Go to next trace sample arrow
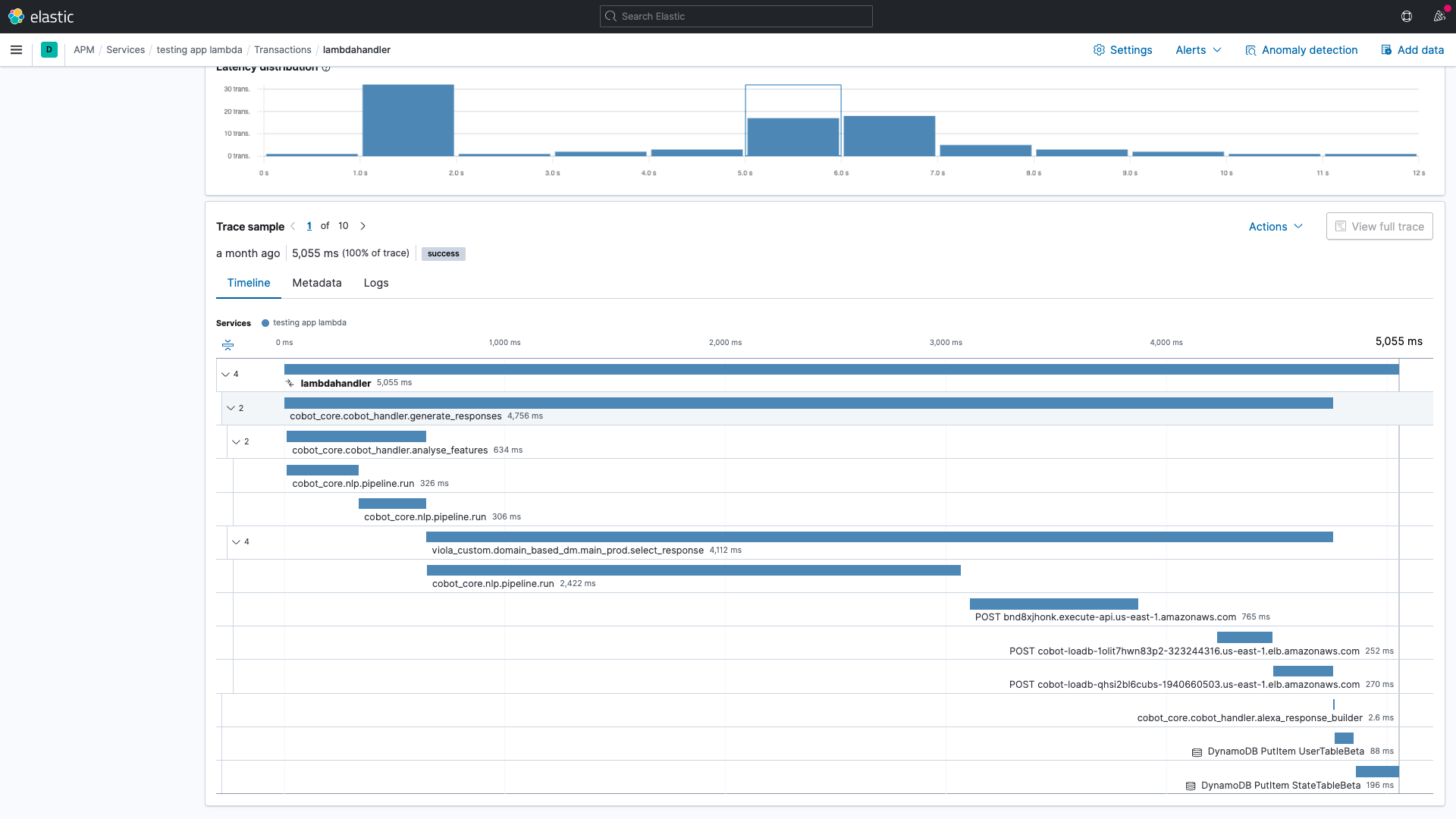Viewport: 1456px width, 819px height. tap(363, 226)
